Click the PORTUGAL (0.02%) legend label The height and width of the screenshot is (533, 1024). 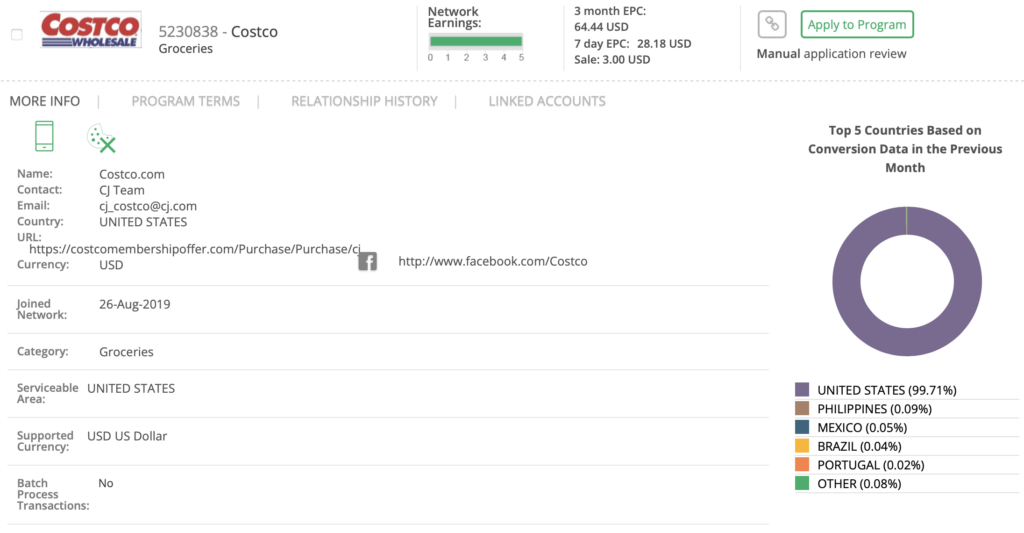click(871, 465)
